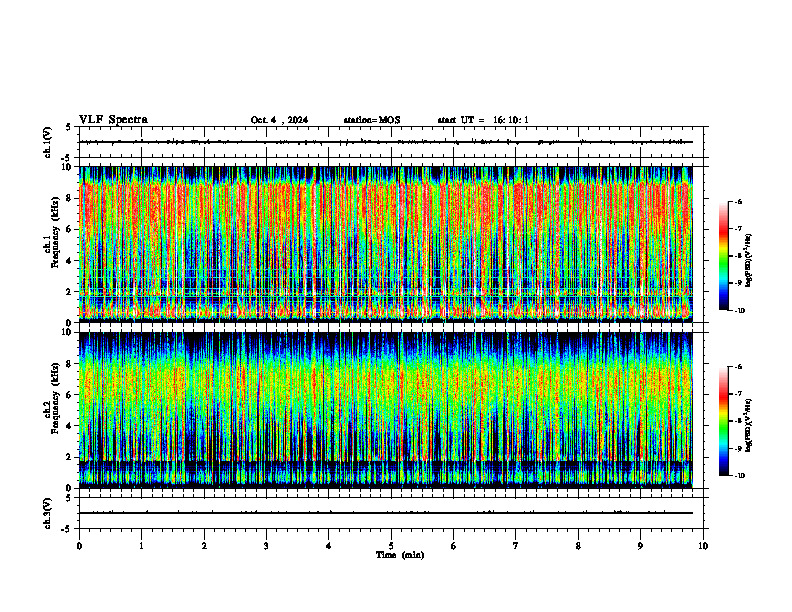Click the ch.1 voltage waveform panel

coord(391,142)
